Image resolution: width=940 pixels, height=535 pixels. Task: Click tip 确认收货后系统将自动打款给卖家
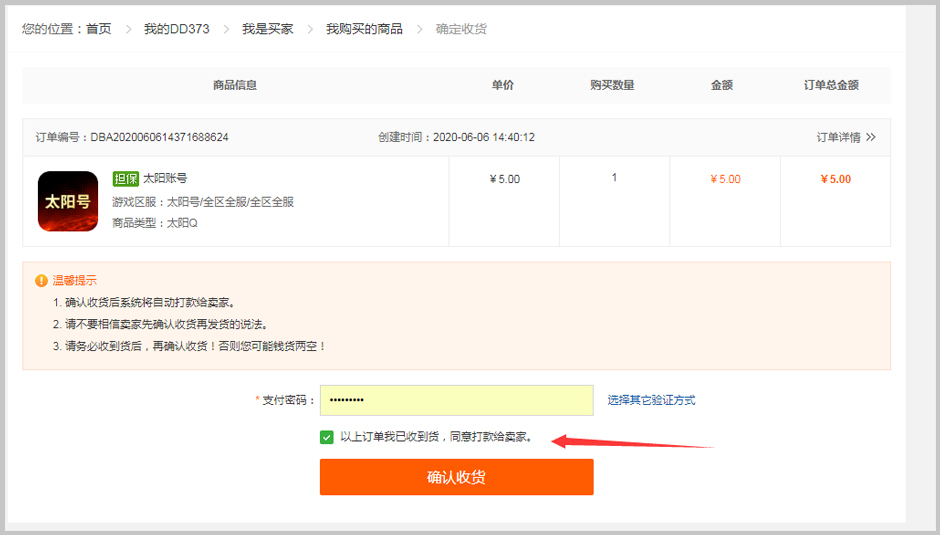(144, 302)
